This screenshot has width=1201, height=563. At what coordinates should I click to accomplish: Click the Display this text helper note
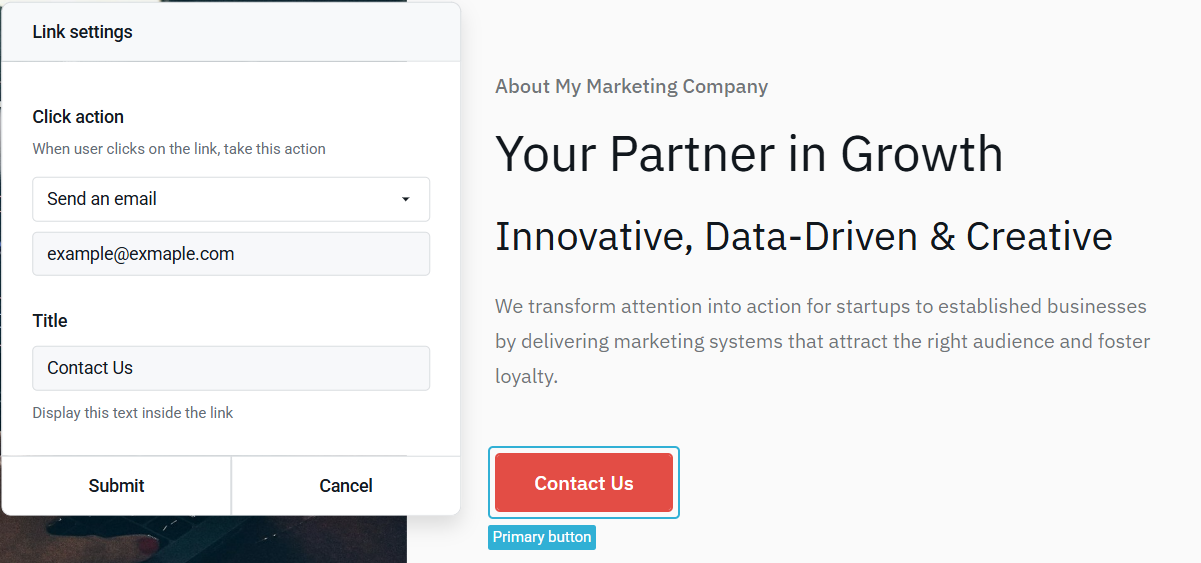133,413
